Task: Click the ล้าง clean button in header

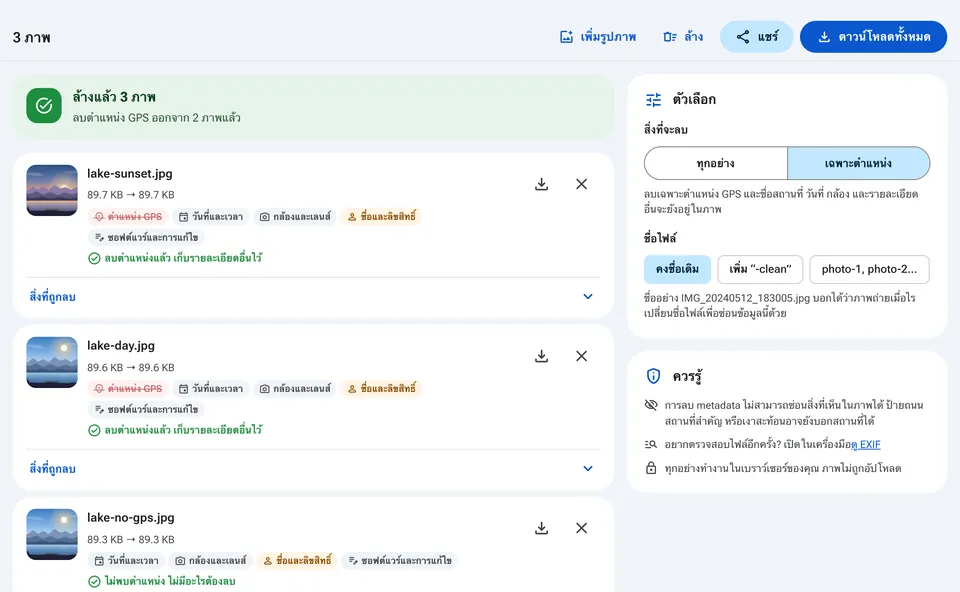Action: click(683, 37)
